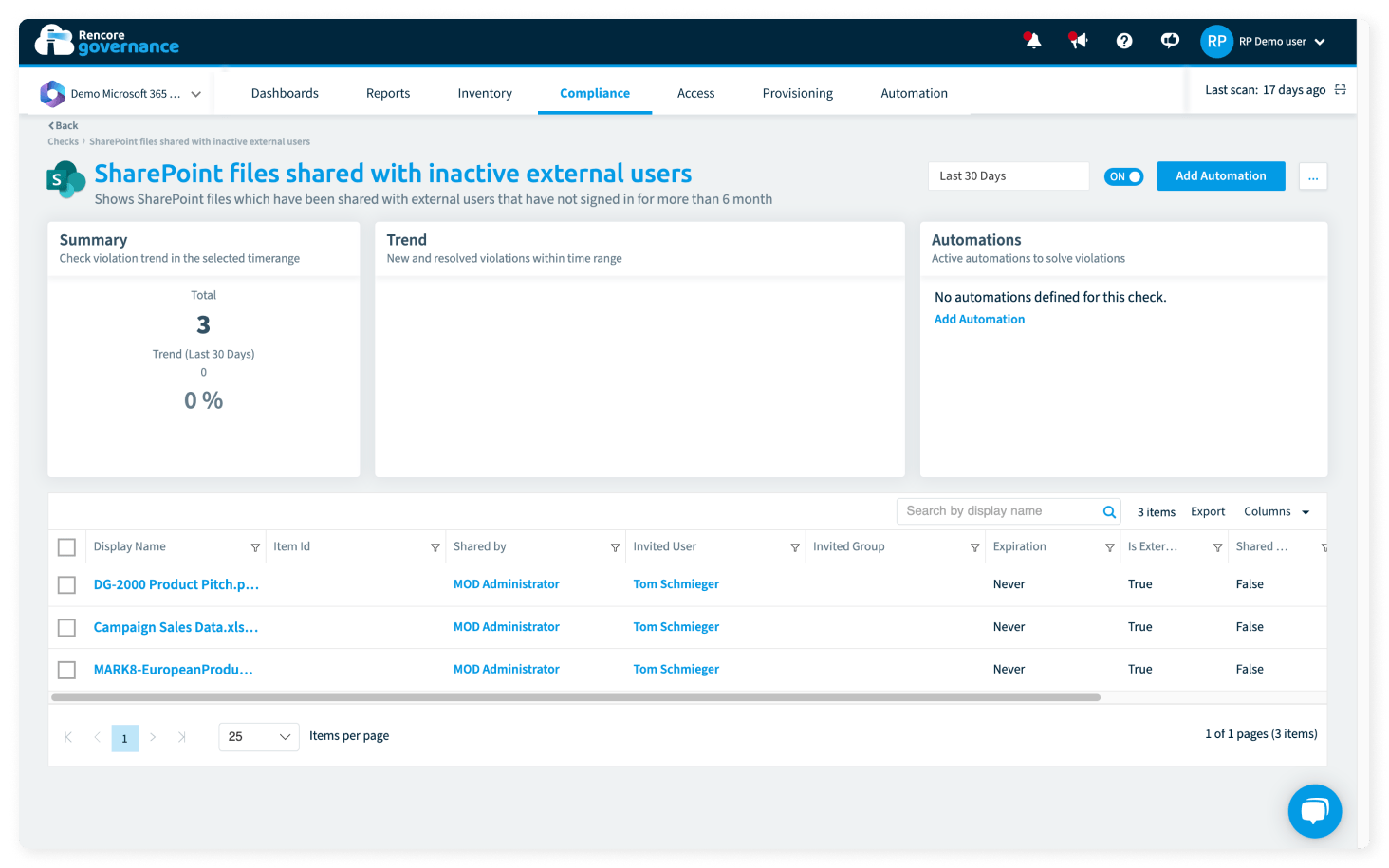Change the 25 items per page dropdown
This screenshot has height=868, width=1389.
(259, 737)
